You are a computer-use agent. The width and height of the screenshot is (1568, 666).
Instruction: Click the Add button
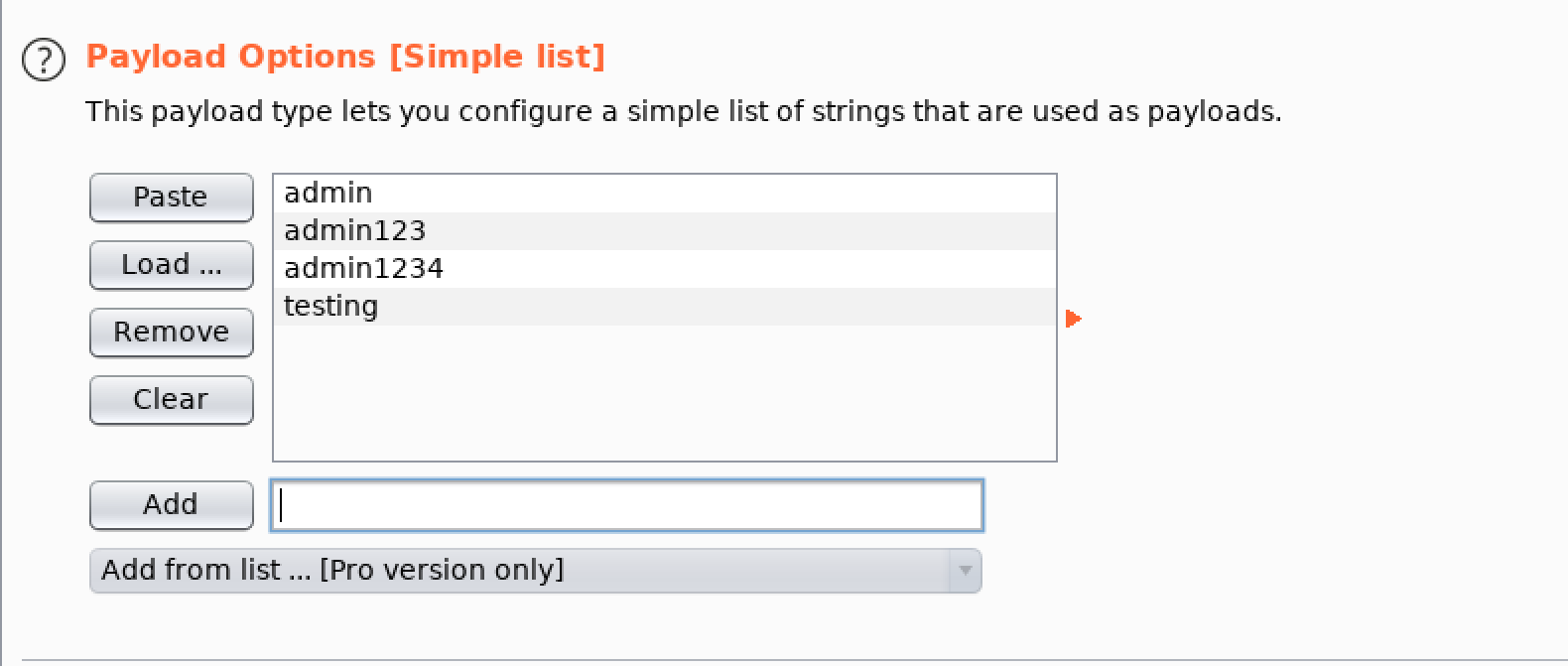[x=171, y=505]
